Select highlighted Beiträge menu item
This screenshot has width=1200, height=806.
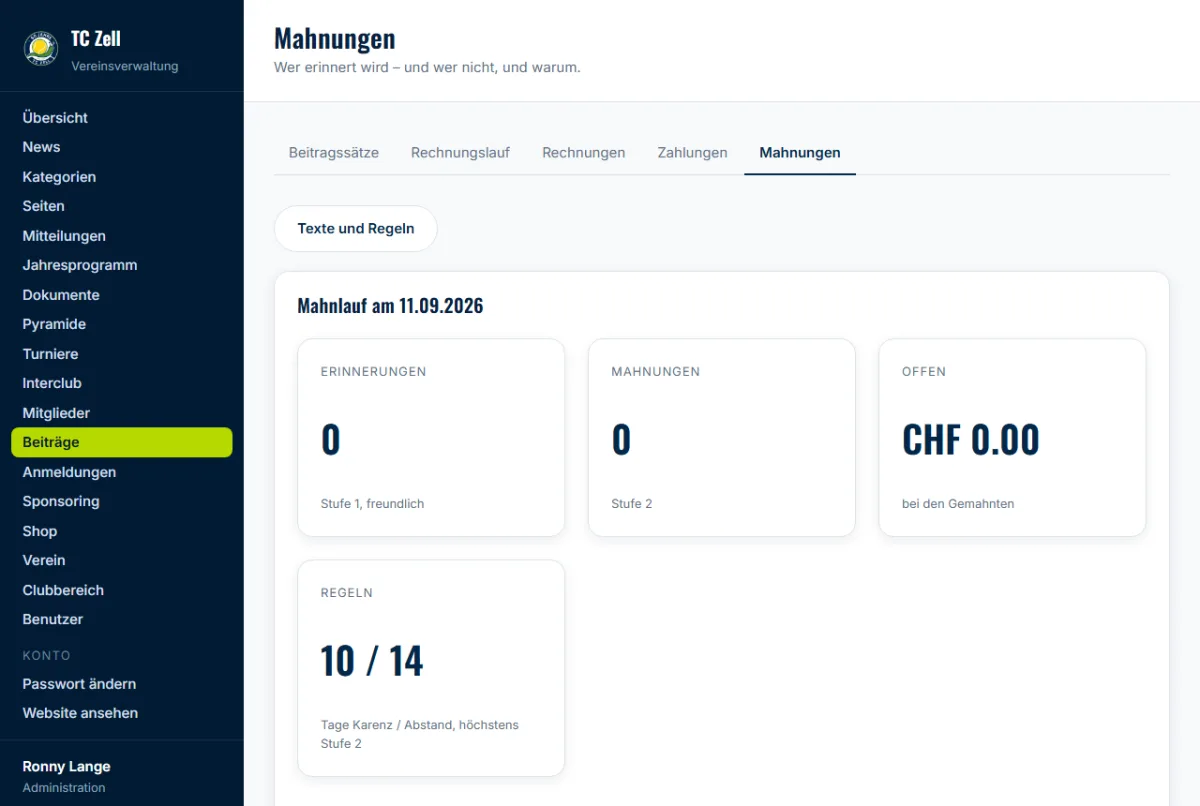[x=121, y=442]
